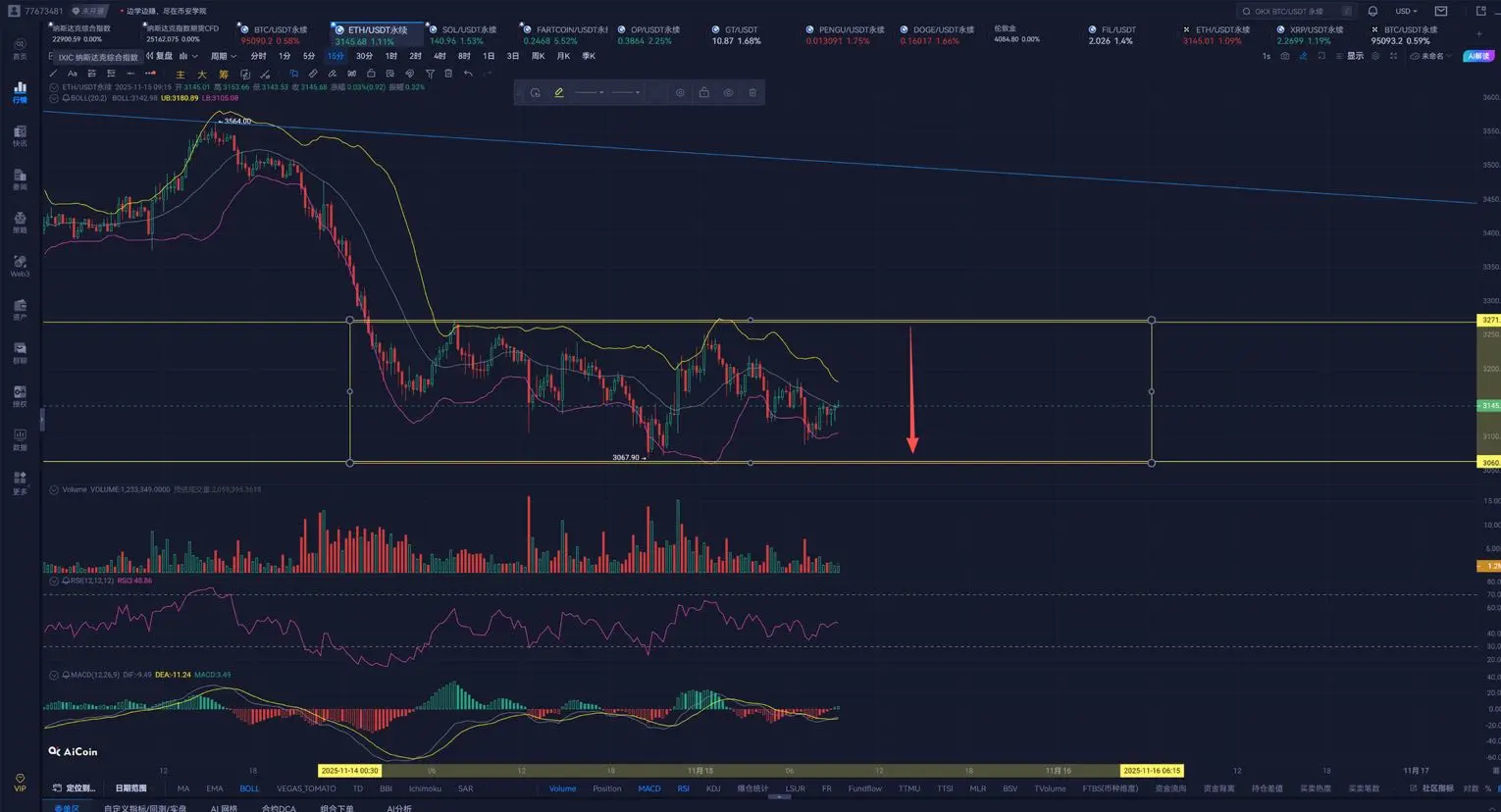The width and height of the screenshot is (1501, 812).
Task: Open the chart type dropdown
Action: pos(188,56)
